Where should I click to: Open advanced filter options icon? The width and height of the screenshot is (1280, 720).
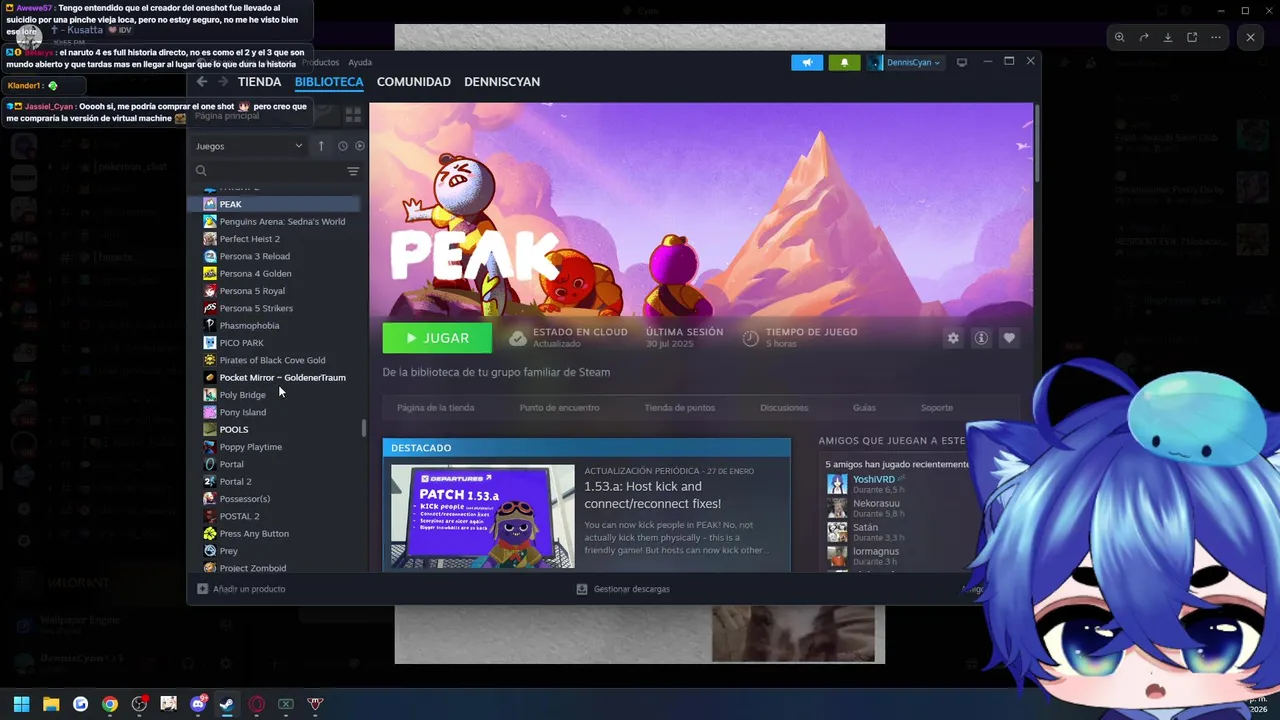click(x=353, y=171)
